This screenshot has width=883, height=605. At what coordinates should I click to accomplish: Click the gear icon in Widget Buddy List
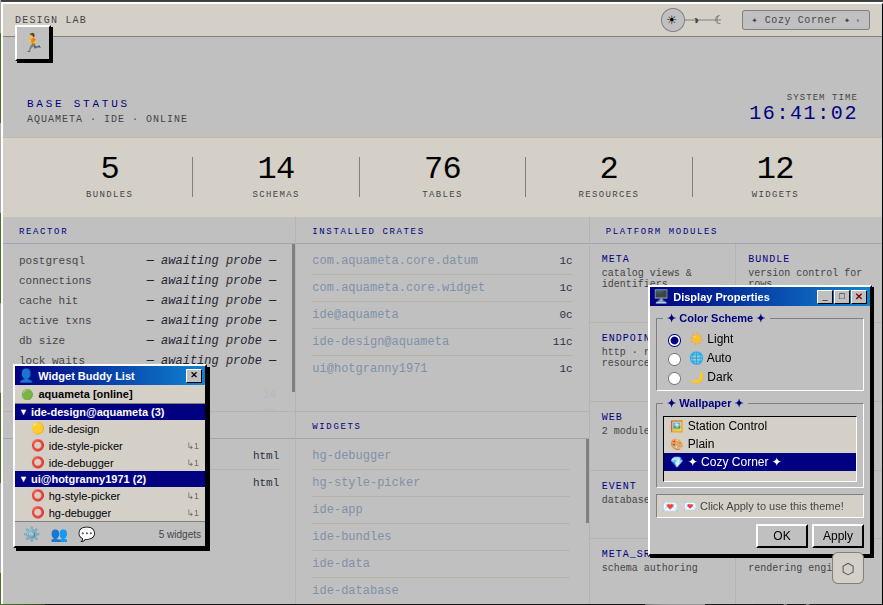coord(32,534)
